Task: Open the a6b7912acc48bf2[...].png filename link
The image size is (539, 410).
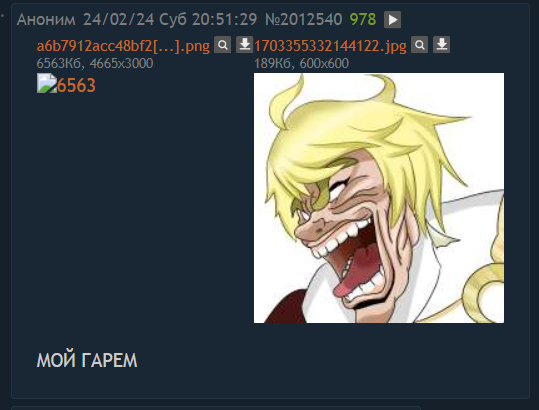Action: pyautogui.click(x=123, y=46)
